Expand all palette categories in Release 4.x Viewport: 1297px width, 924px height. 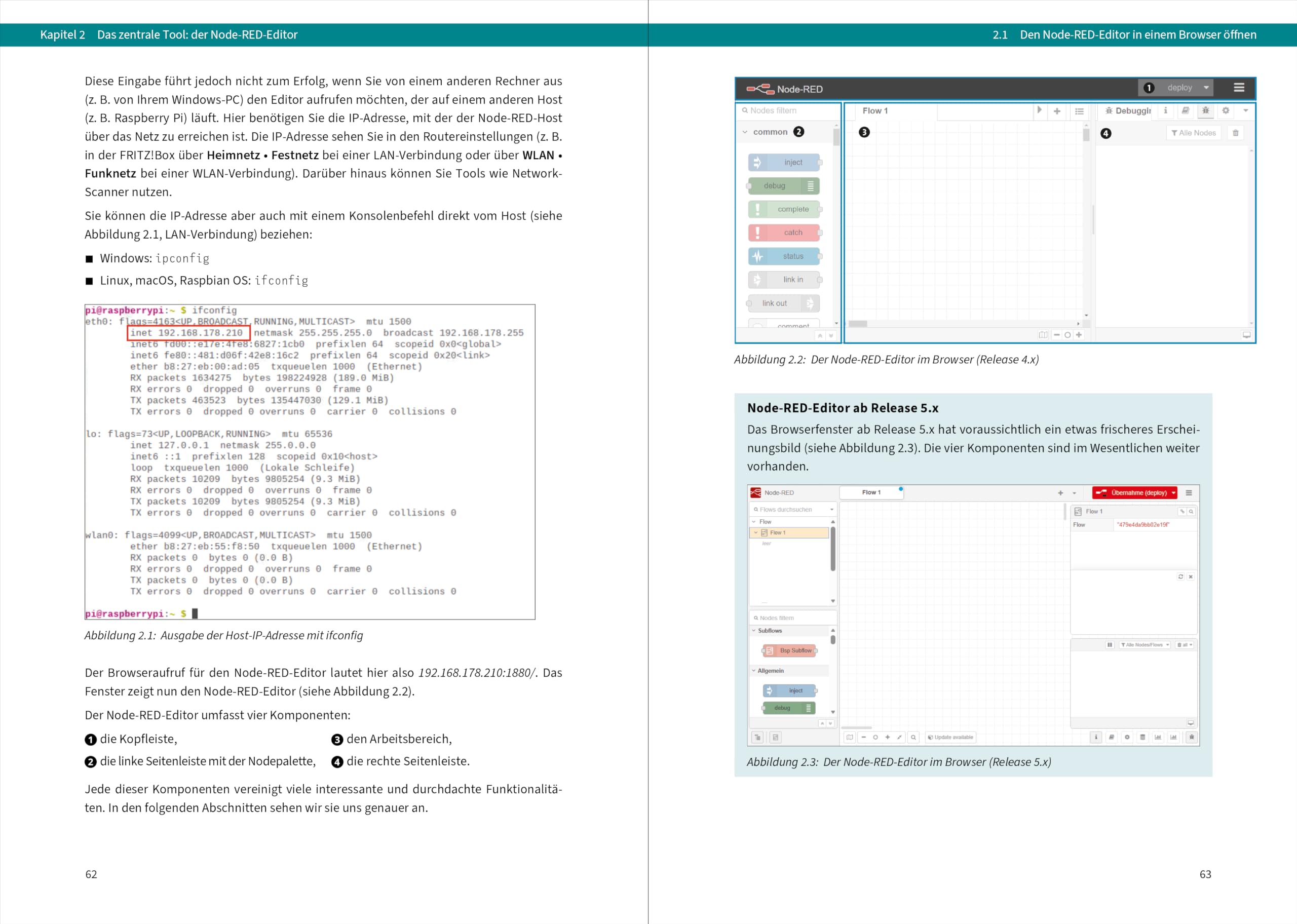point(830,336)
